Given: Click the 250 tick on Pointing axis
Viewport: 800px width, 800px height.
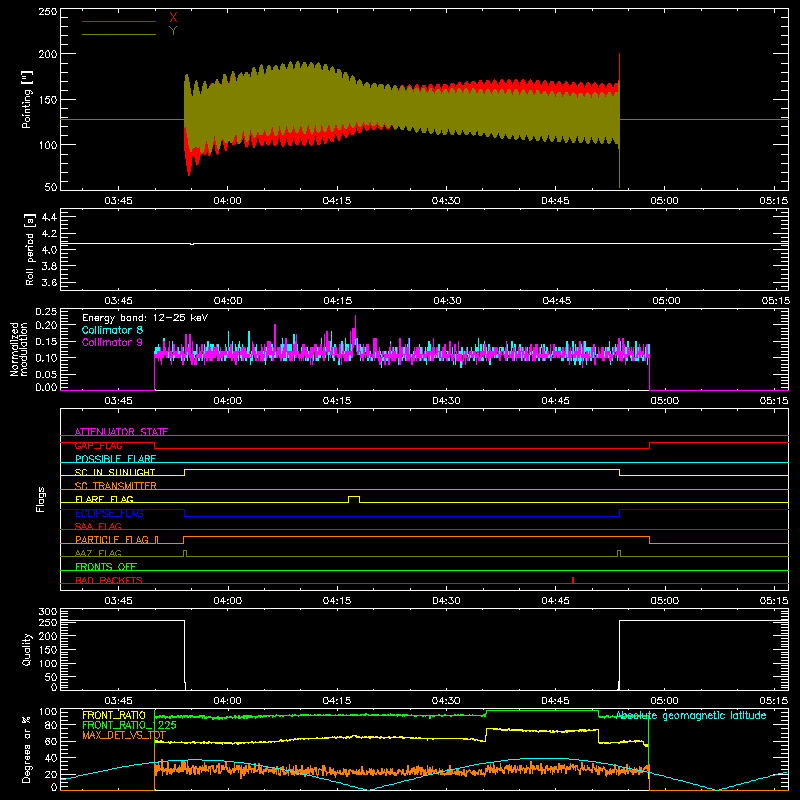Looking at the screenshot, I should coord(47,12).
